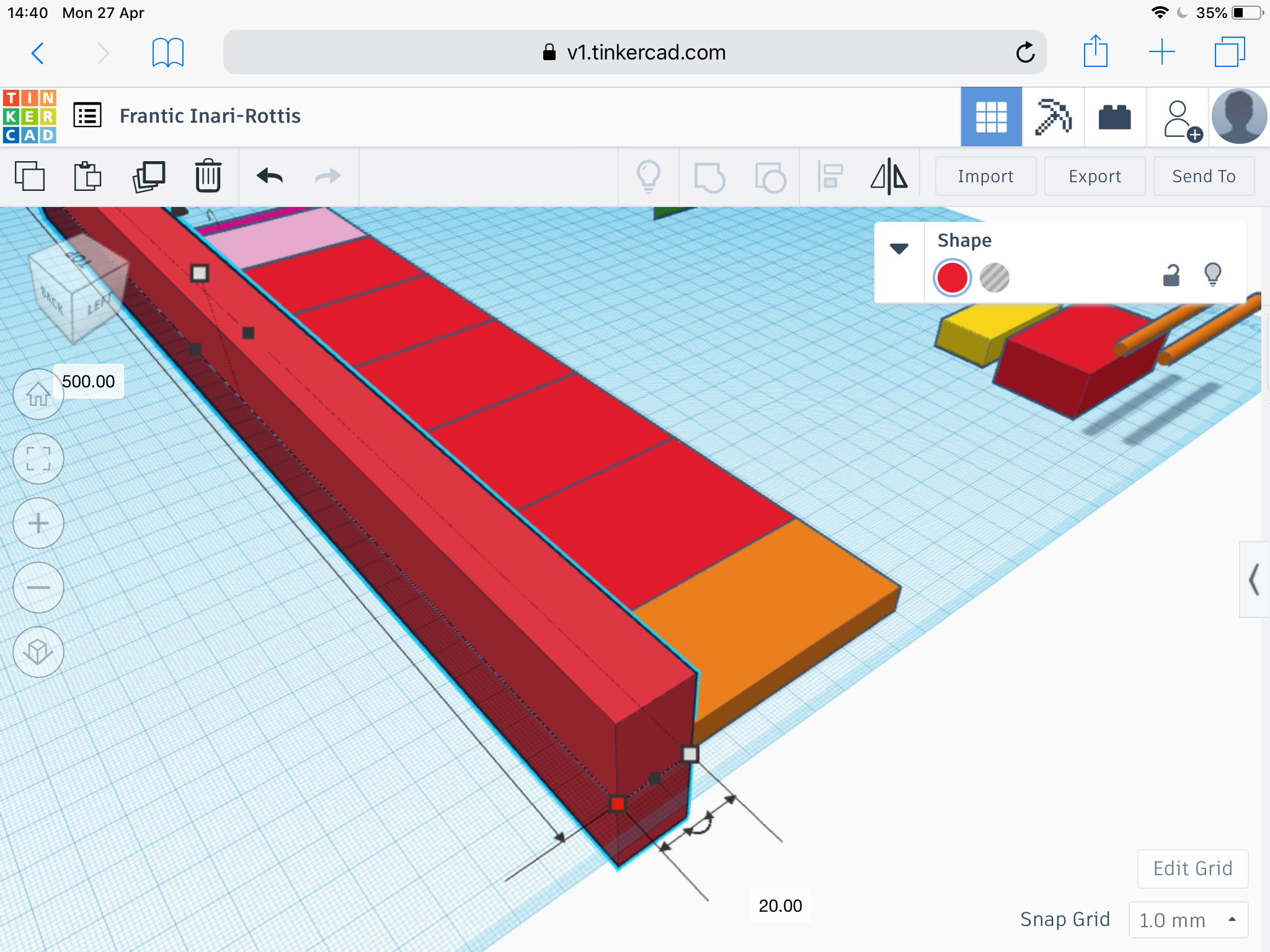Click the Tinkercad logo
Screen dimensions: 1270x952
[x=30, y=116]
